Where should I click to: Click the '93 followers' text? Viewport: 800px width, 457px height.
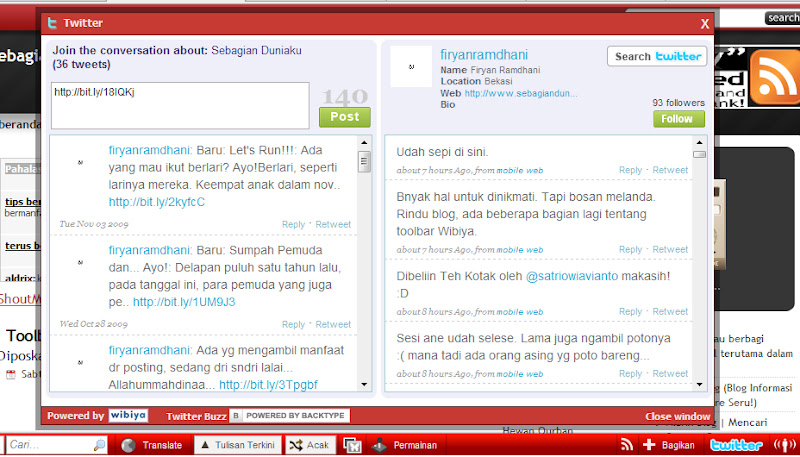(x=679, y=103)
